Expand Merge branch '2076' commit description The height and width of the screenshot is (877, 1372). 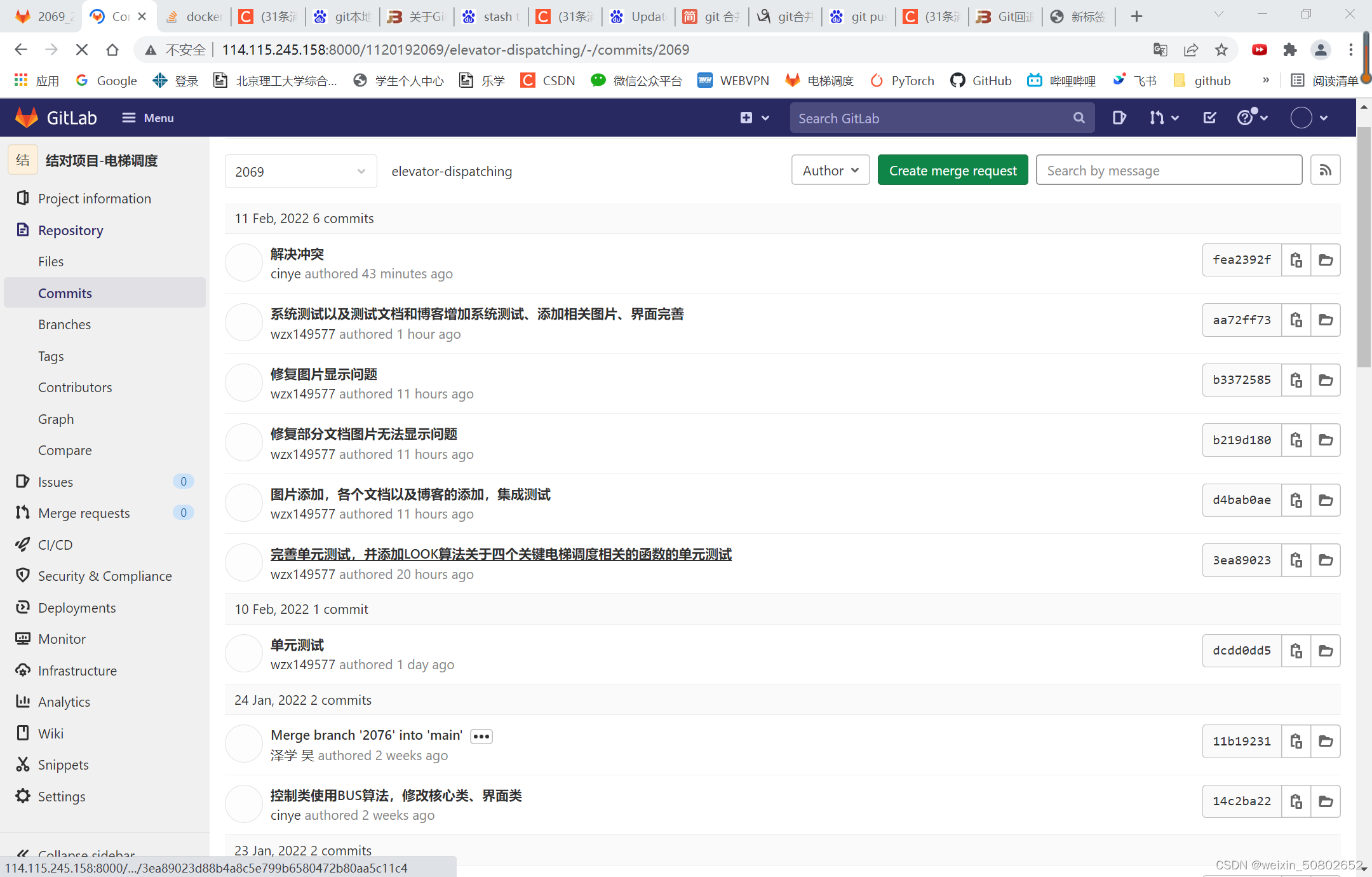(481, 736)
